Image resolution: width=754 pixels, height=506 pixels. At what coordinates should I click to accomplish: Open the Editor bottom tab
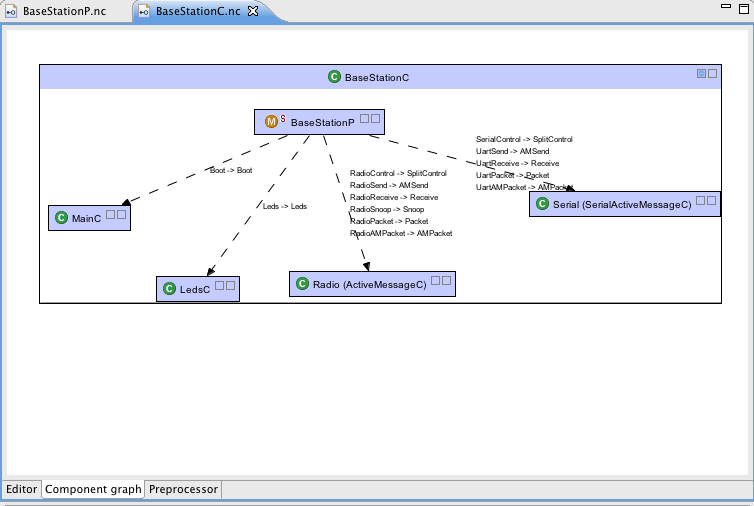[21, 489]
